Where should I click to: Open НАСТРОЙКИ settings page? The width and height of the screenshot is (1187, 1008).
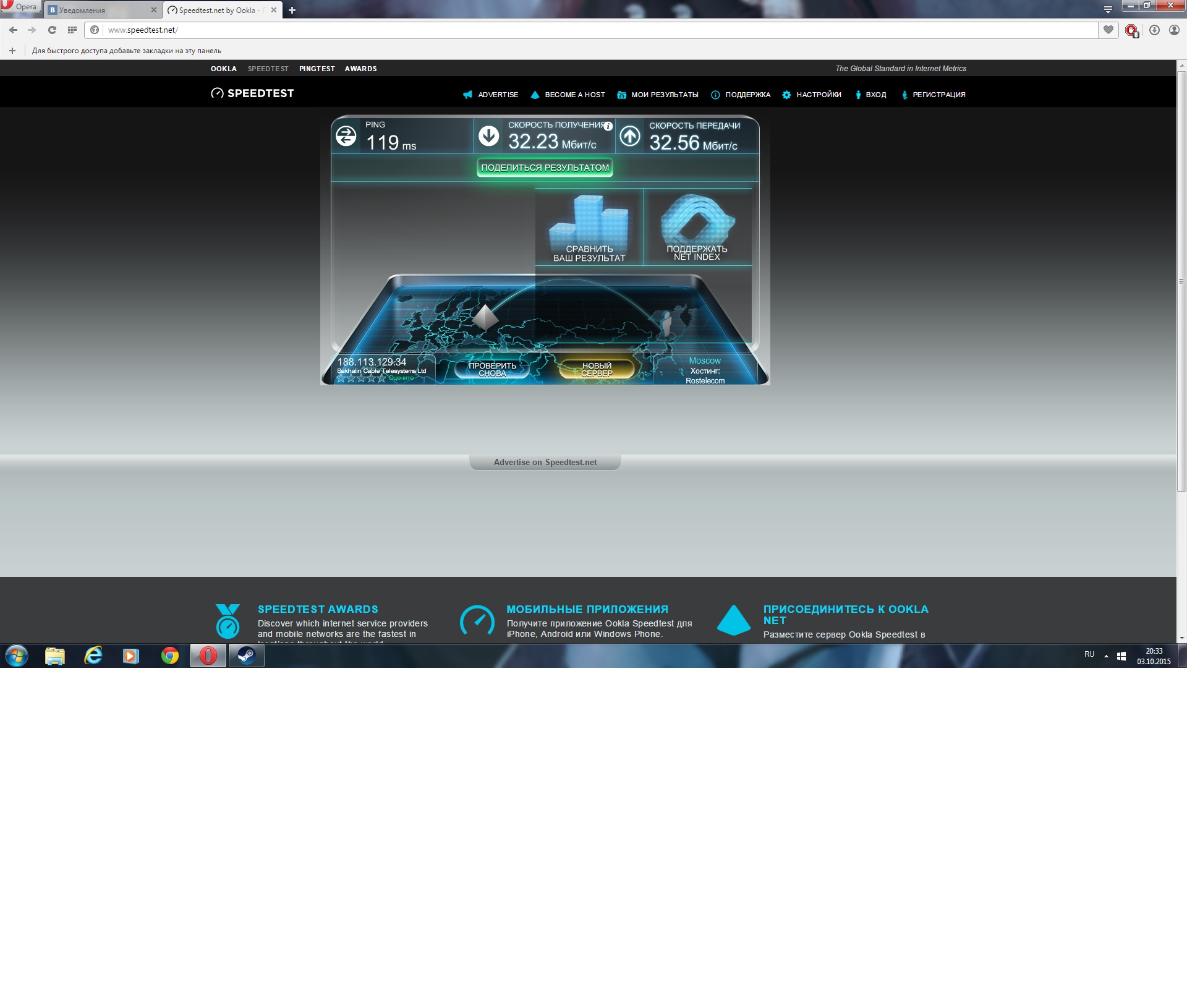tap(812, 95)
